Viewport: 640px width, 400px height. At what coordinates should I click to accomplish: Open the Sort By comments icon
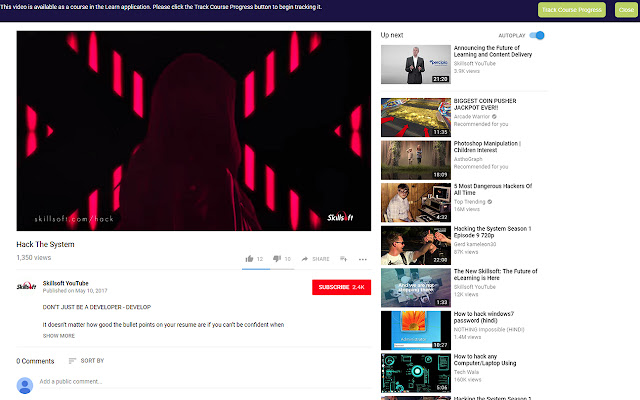pyautogui.click(x=72, y=361)
